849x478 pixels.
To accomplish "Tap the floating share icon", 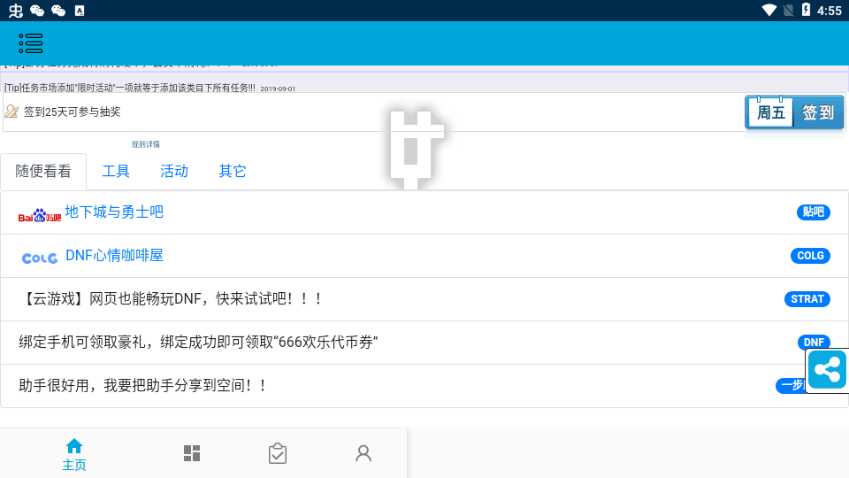I will 827,370.
